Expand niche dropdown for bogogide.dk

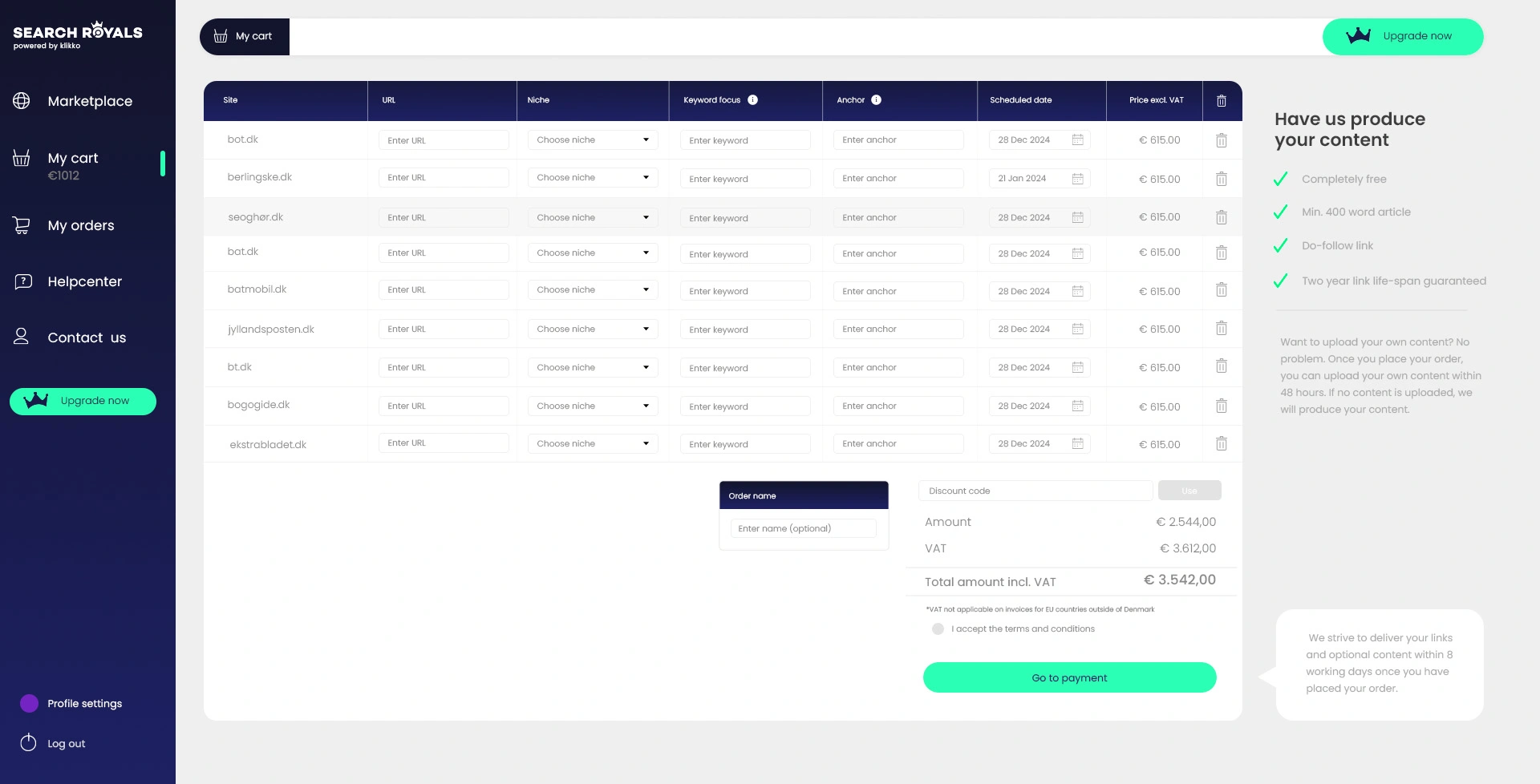[593, 406]
